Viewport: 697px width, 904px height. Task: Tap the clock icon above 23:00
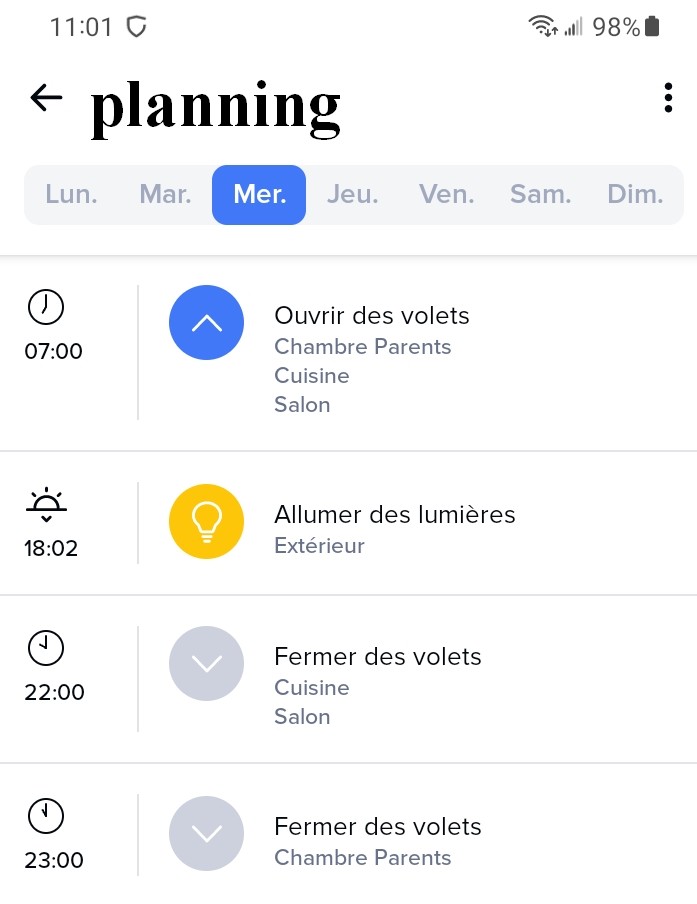[x=46, y=817]
